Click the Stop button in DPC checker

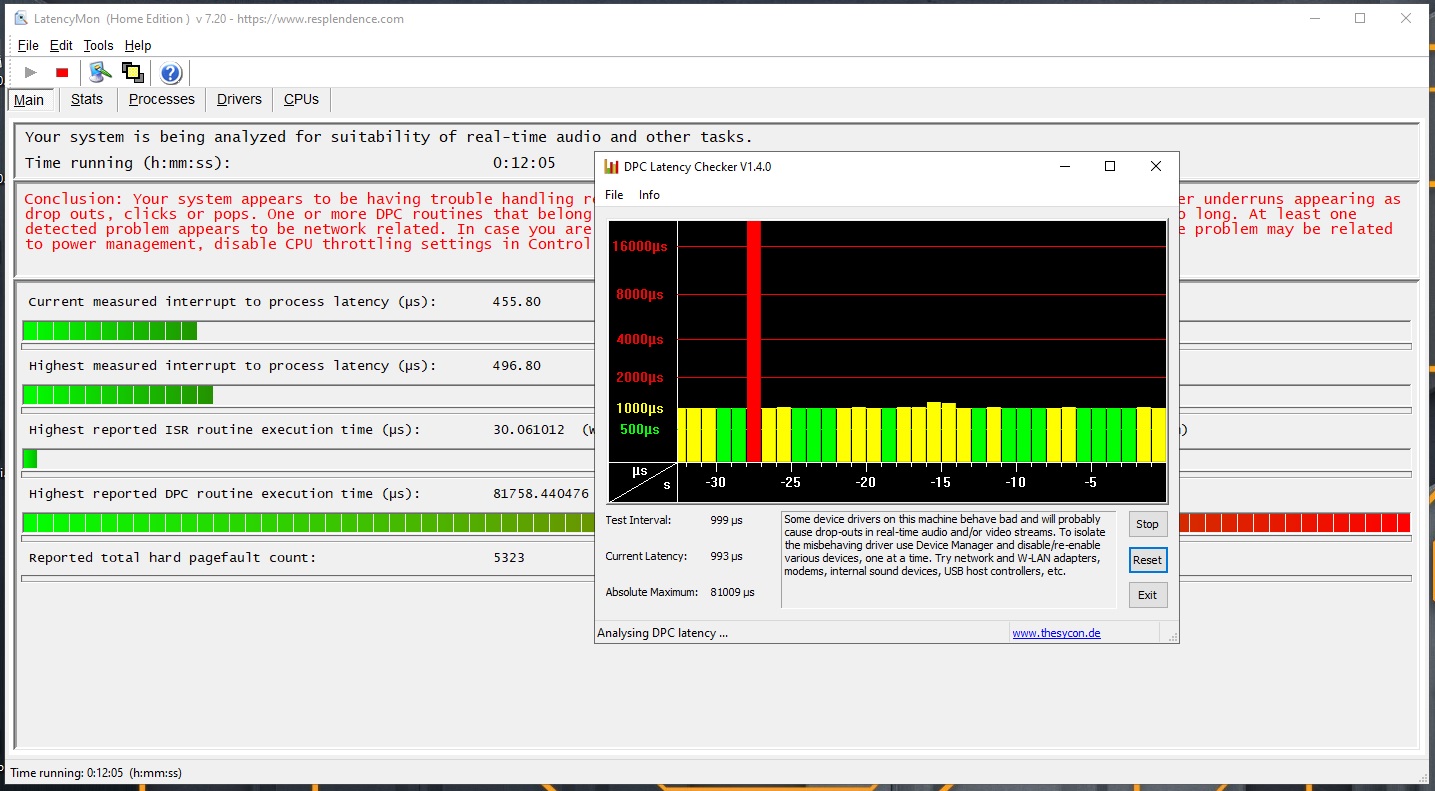click(x=1147, y=524)
